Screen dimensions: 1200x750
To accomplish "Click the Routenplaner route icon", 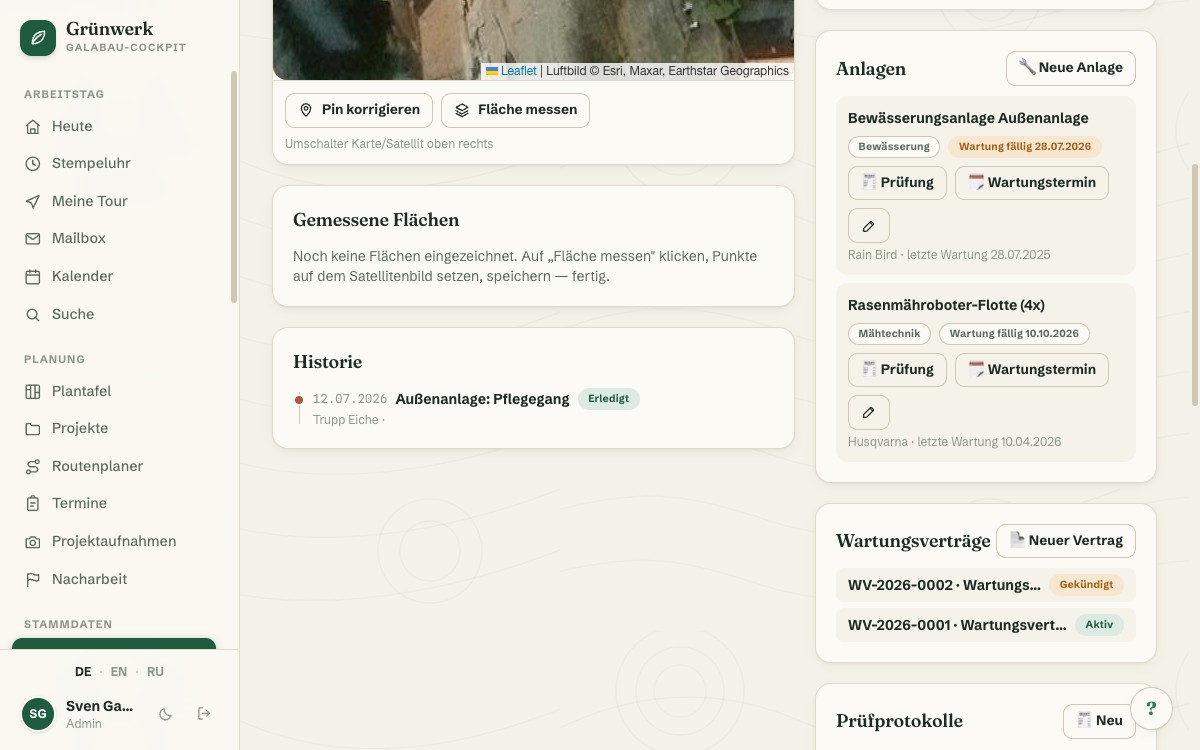I will point(33,466).
